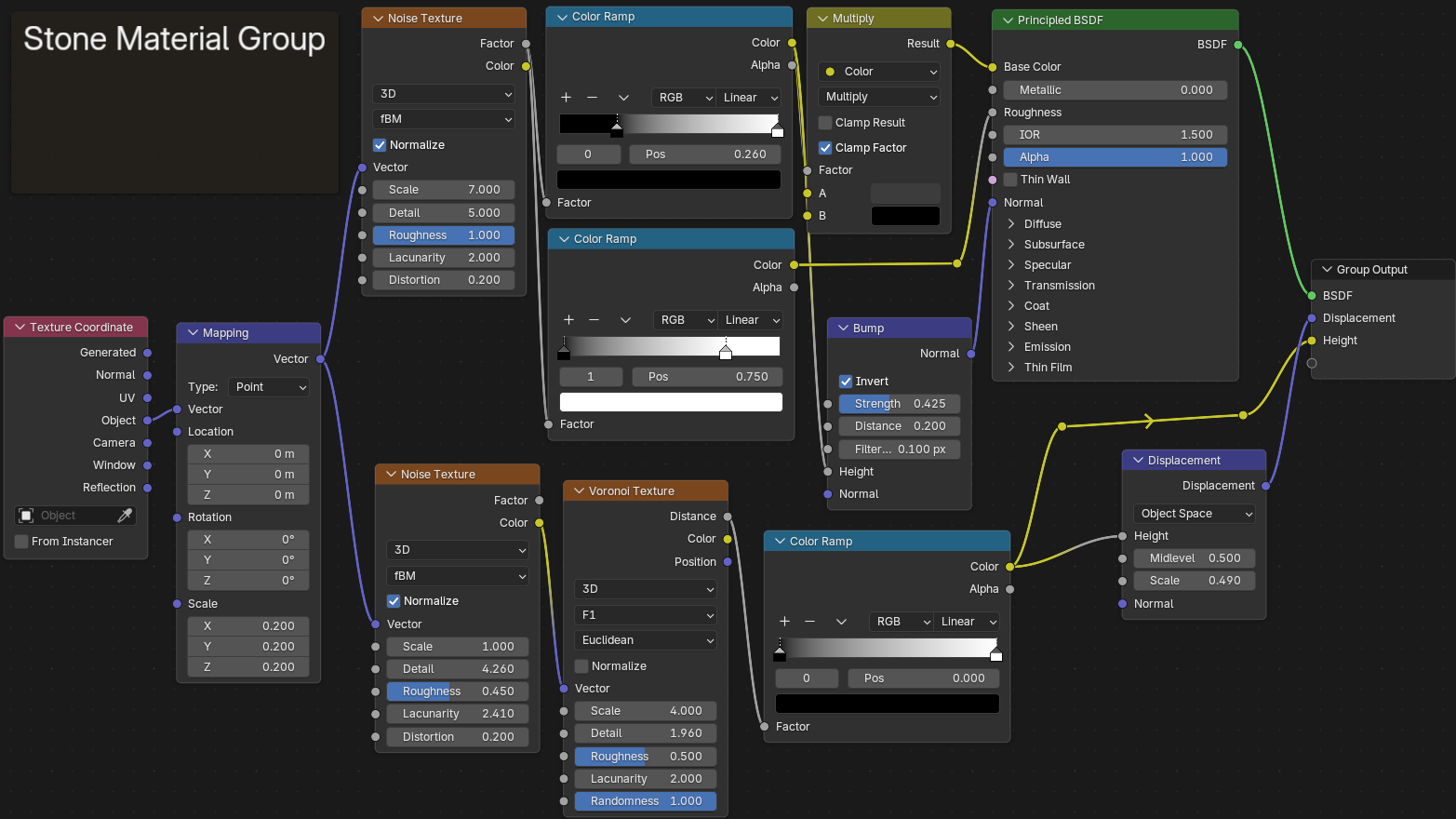1456x819 pixels.
Task: Add a color stop in the middle Color Ramp
Action: (568, 320)
